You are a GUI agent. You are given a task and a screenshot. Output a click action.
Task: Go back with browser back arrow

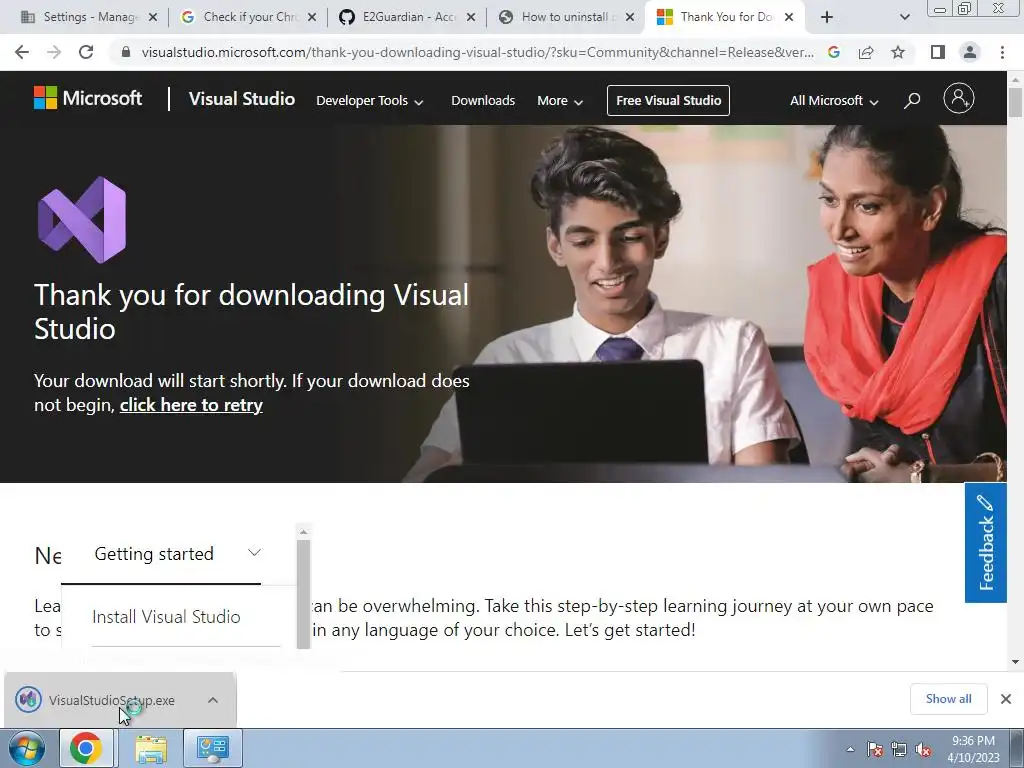22,52
